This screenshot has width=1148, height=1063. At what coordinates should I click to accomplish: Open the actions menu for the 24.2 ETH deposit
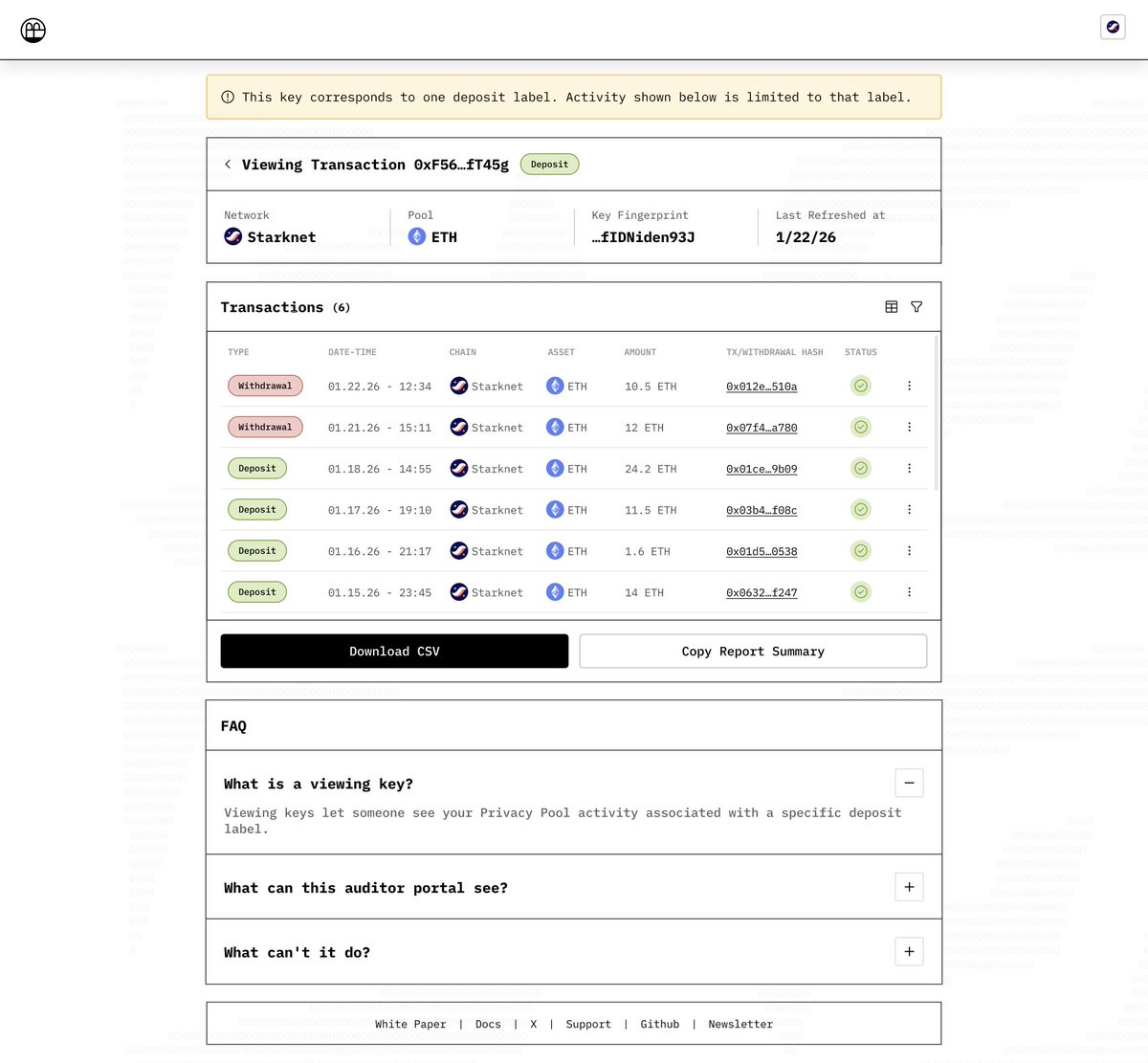point(909,468)
